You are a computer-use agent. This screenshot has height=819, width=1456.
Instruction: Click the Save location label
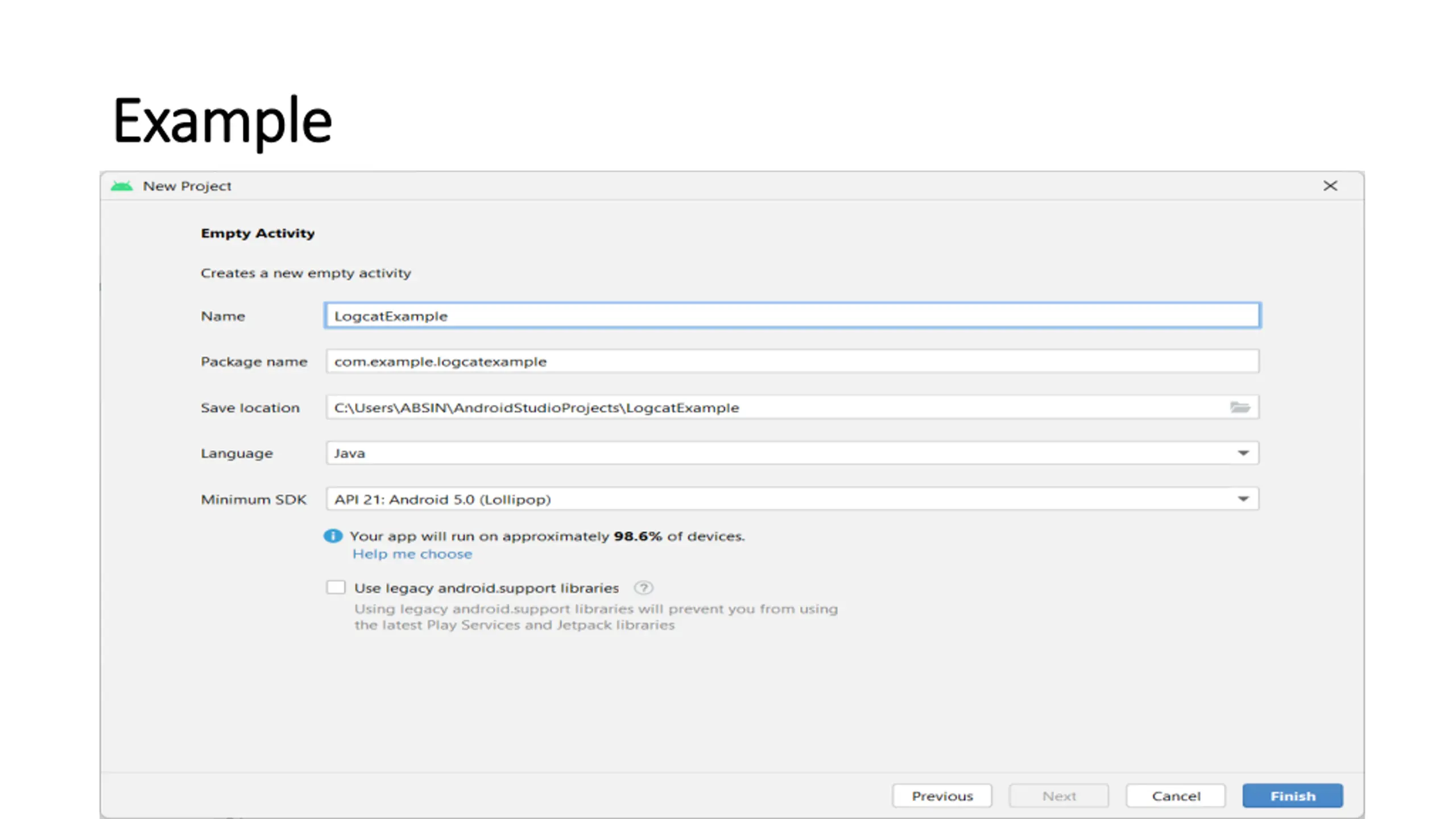[x=250, y=408]
